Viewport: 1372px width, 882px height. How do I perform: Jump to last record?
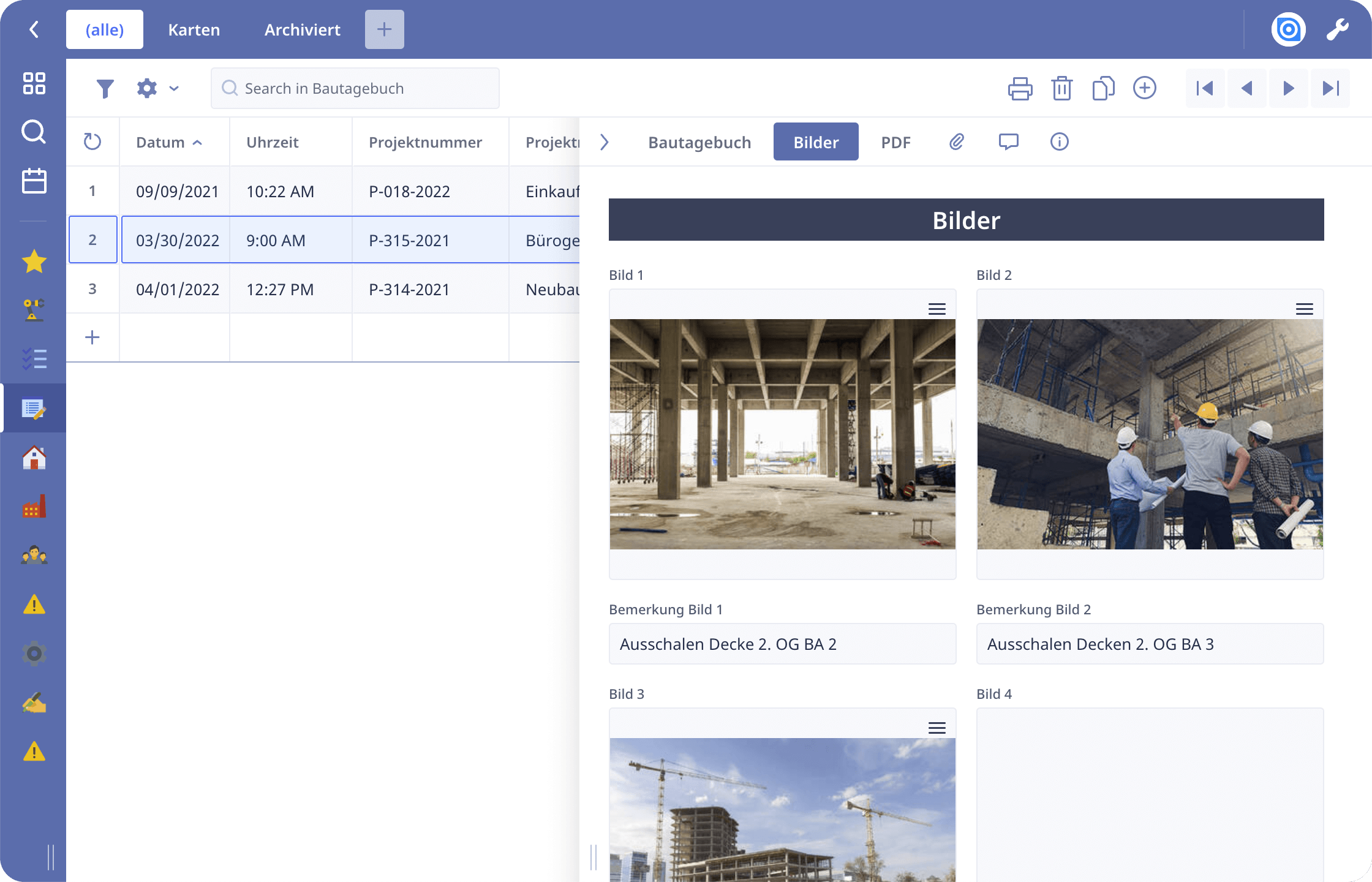pyautogui.click(x=1330, y=88)
